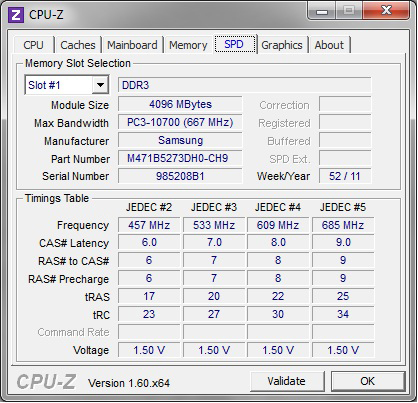Click the PC3-10700 (667 MHz) bandwidth value

180,123
